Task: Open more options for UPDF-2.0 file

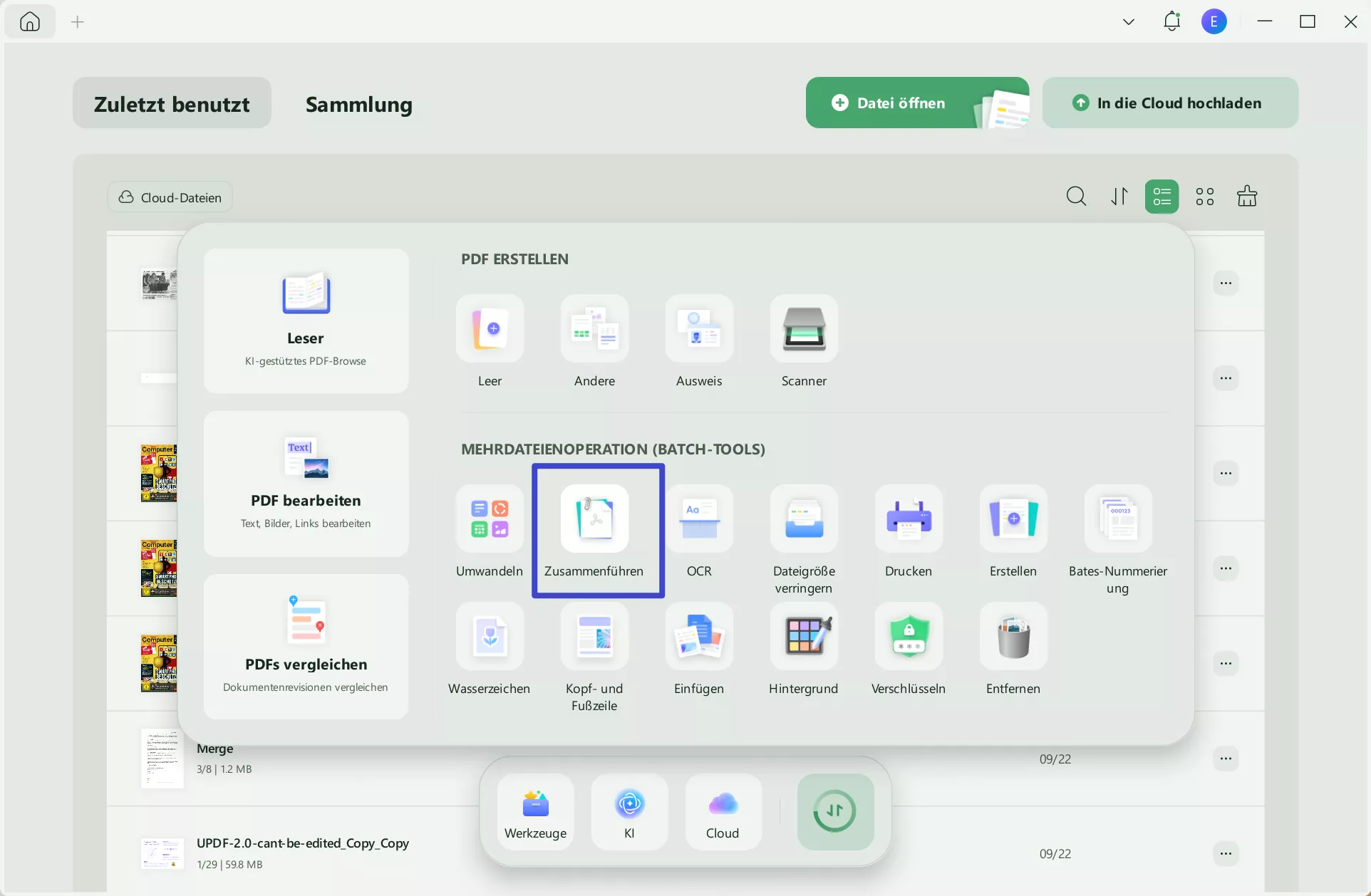Action: (x=1226, y=853)
